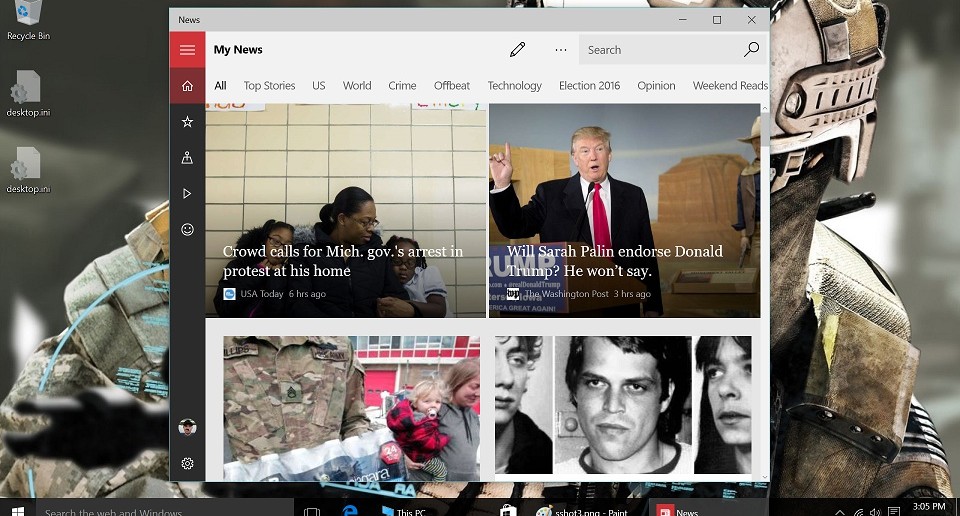Click The Washington Post source label

point(566,294)
